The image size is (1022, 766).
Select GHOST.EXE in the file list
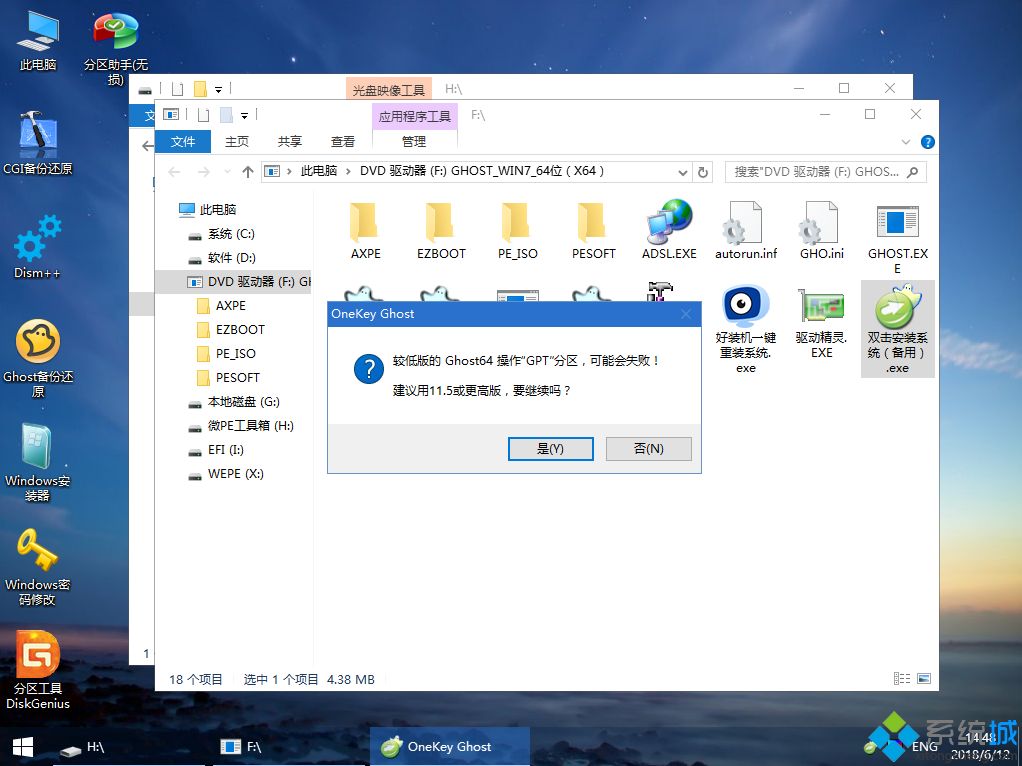click(896, 230)
